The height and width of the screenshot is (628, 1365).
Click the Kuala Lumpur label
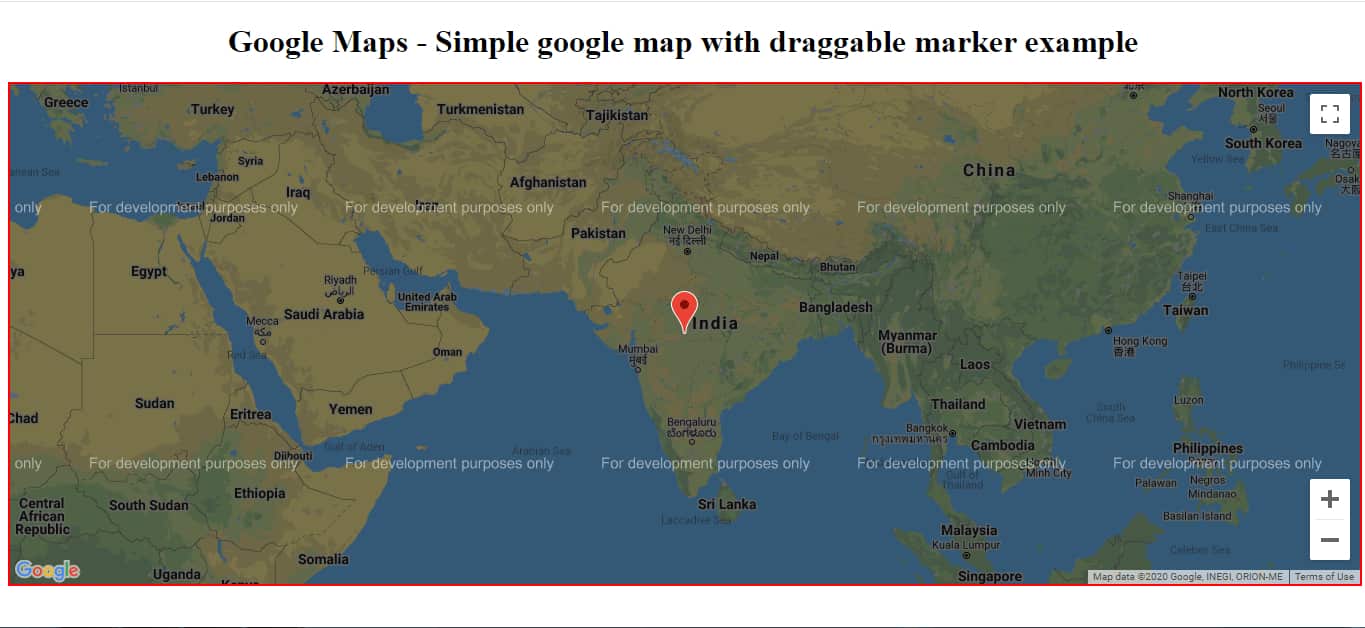966,545
